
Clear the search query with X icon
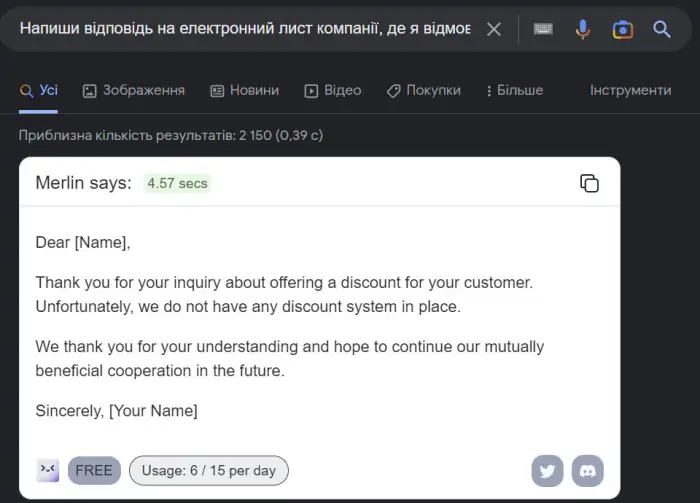pyautogui.click(x=494, y=29)
